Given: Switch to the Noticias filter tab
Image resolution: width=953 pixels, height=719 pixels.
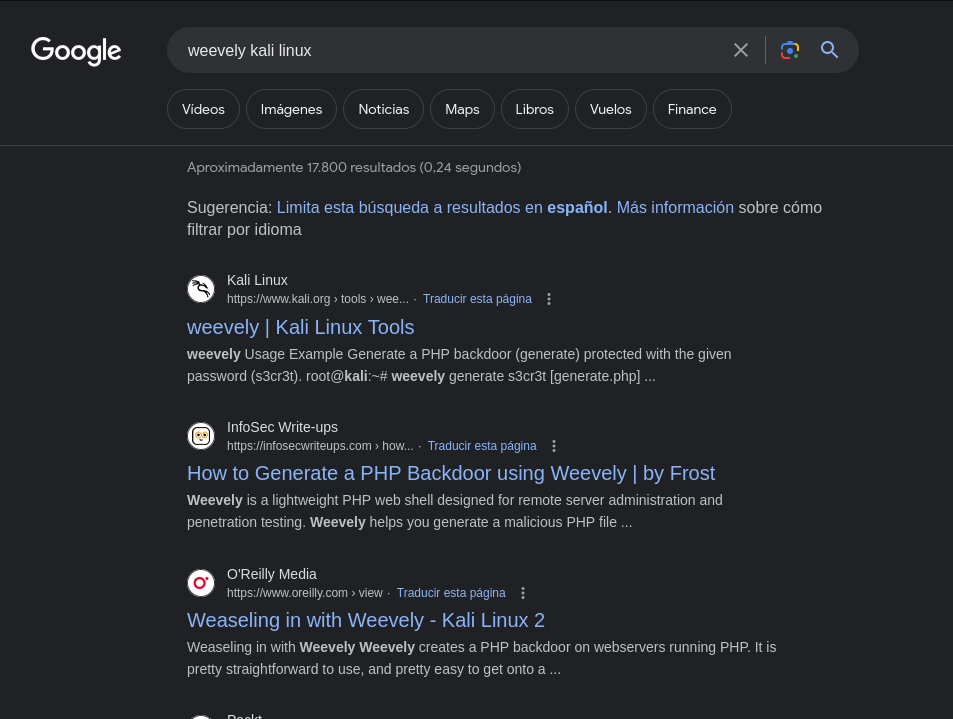Looking at the screenshot, I should point(384,109).
